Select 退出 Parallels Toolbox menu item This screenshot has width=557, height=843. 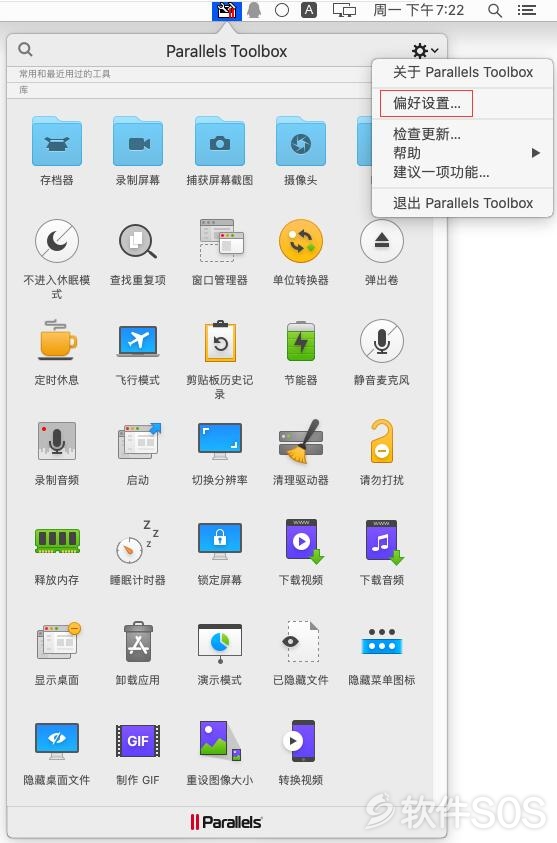point(462,203)
